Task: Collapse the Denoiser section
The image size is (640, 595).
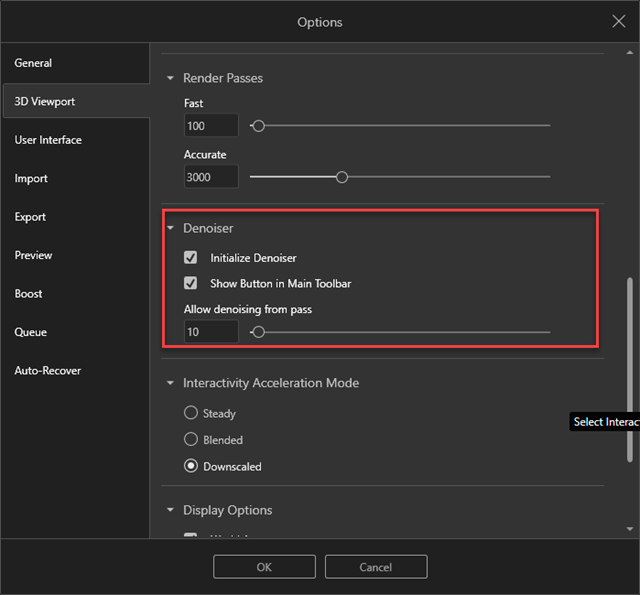Action: coord(170,228)
